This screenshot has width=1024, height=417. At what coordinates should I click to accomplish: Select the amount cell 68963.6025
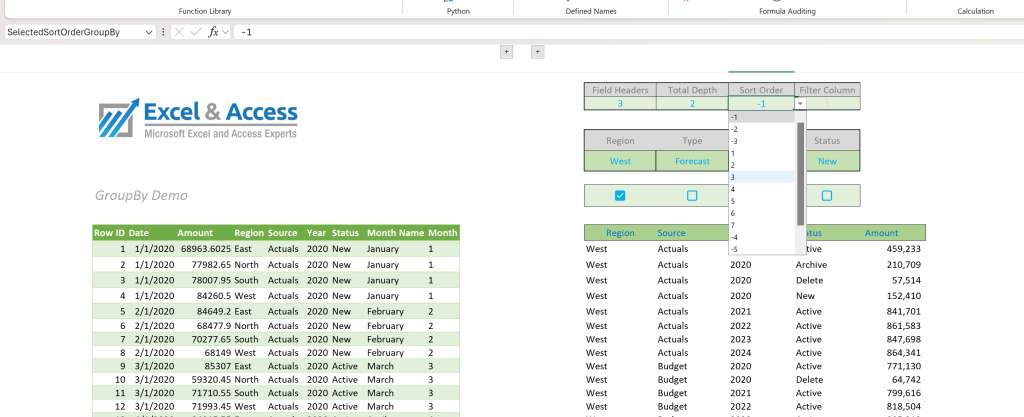(206, 249)
